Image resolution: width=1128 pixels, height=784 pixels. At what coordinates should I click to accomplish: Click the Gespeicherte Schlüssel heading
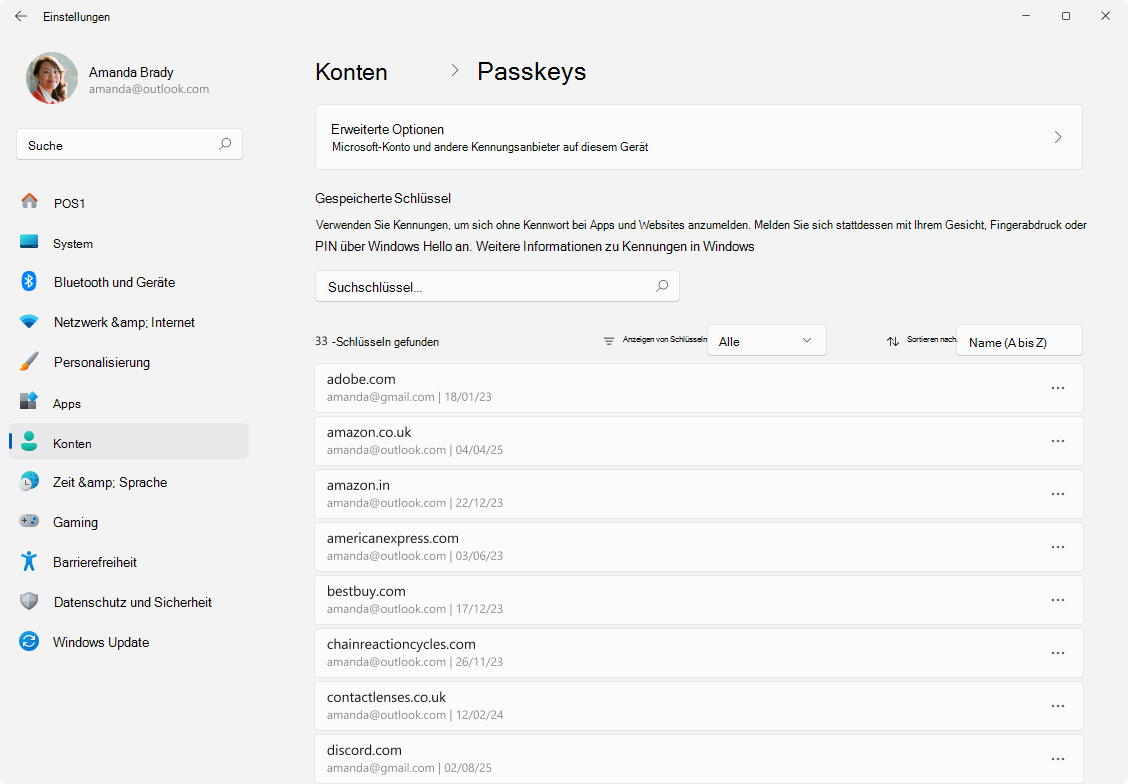(x=383, y=199)
